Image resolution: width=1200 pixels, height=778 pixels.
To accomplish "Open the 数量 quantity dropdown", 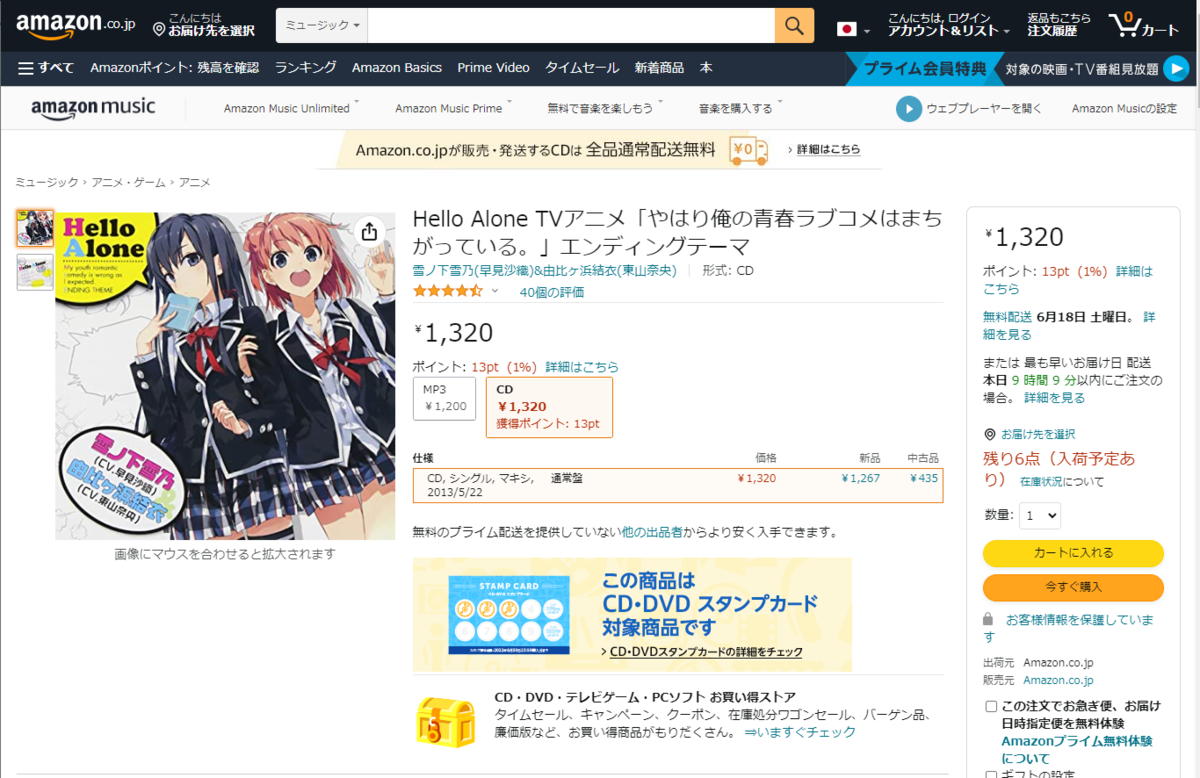I will coord(1040,516).
